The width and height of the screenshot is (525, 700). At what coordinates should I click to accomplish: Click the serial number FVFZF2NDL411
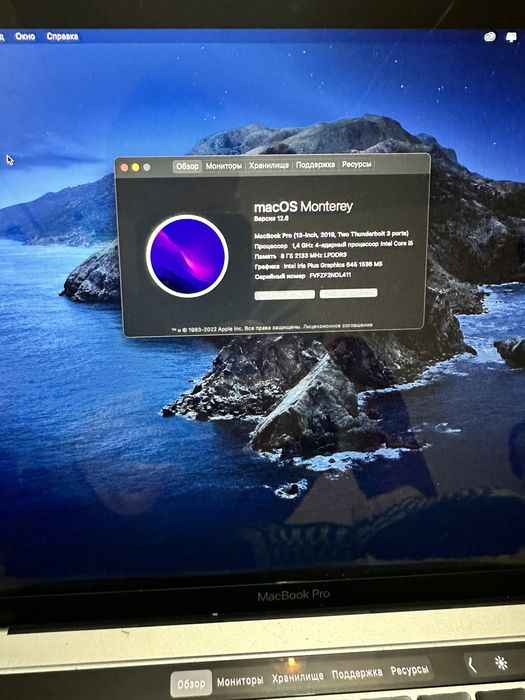330,276
